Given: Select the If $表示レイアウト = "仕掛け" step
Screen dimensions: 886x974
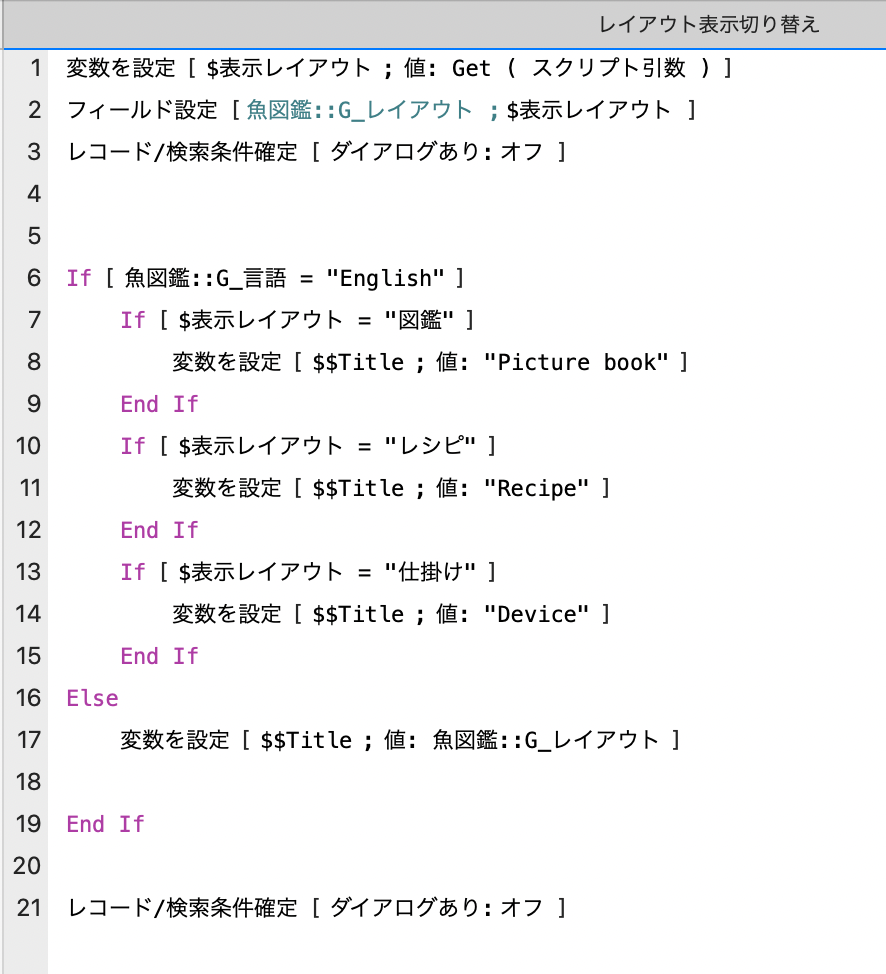Looking at the screenshot, I should pos(308,571).
